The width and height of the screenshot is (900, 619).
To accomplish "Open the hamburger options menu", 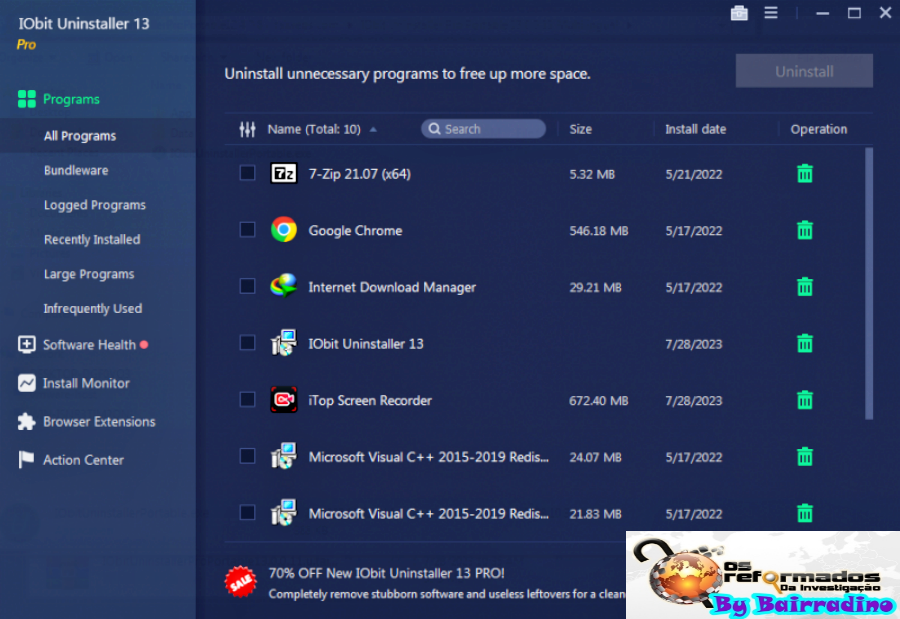I will pos(771,13).
